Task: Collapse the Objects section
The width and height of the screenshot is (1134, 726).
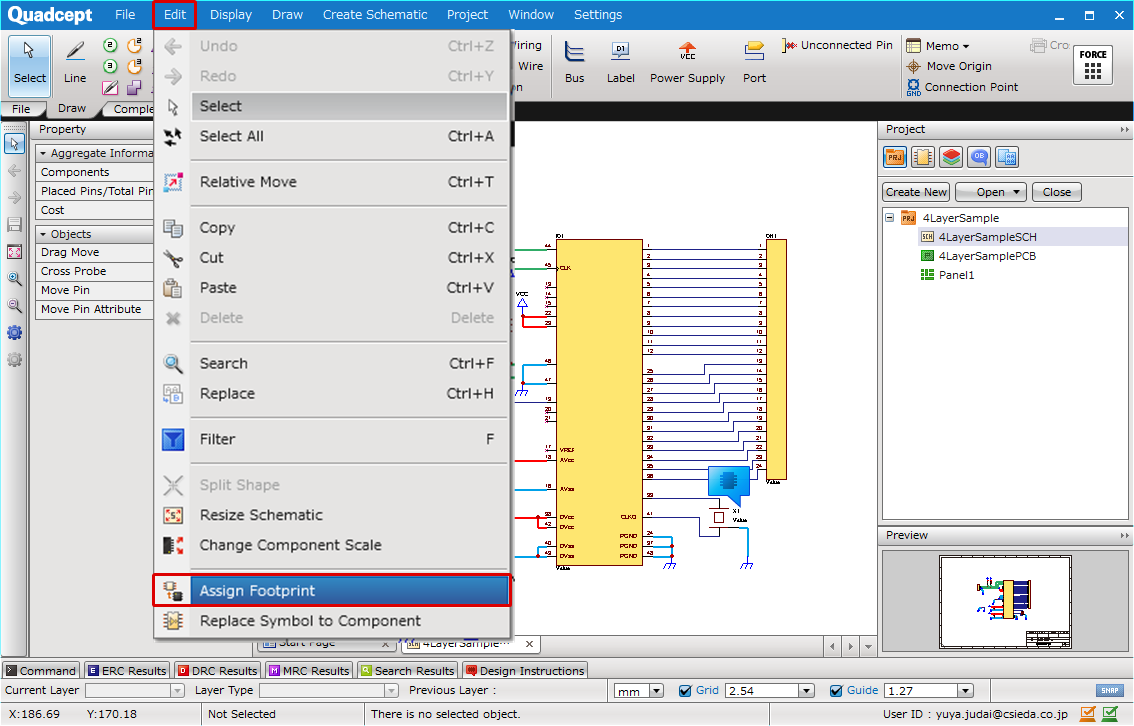Action: pos(43,234)
